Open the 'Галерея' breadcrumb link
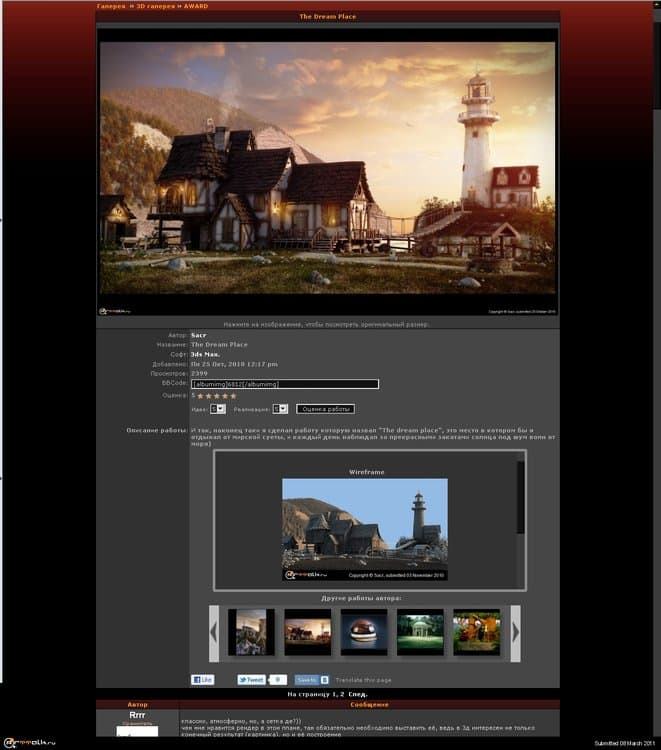 point(112,6)
